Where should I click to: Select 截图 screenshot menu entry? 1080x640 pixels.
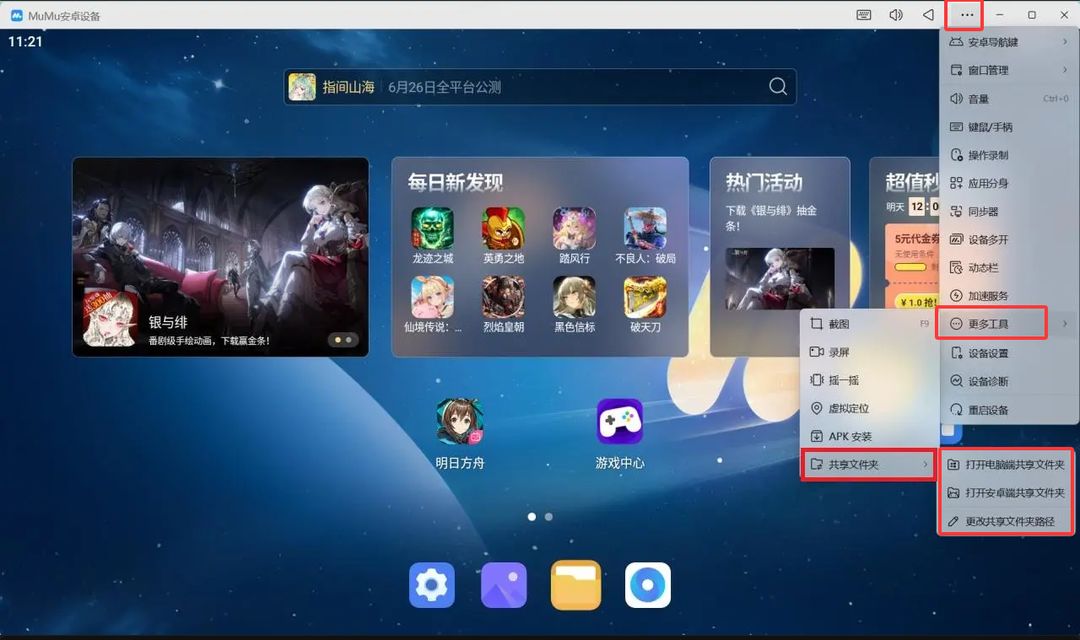(x=869, y=324)
